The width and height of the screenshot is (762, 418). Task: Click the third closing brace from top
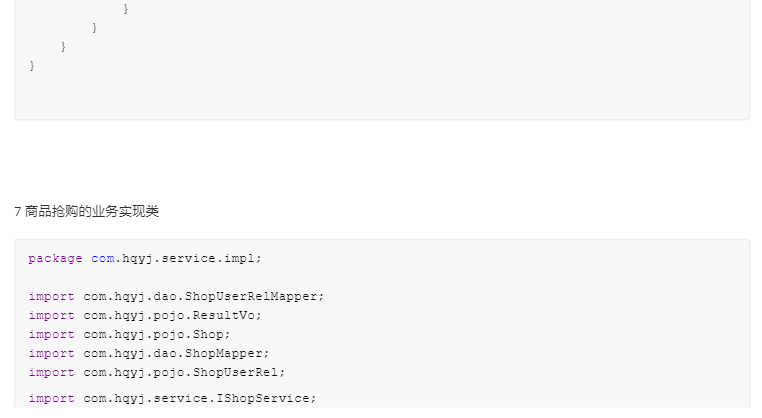tap(64, 47)
